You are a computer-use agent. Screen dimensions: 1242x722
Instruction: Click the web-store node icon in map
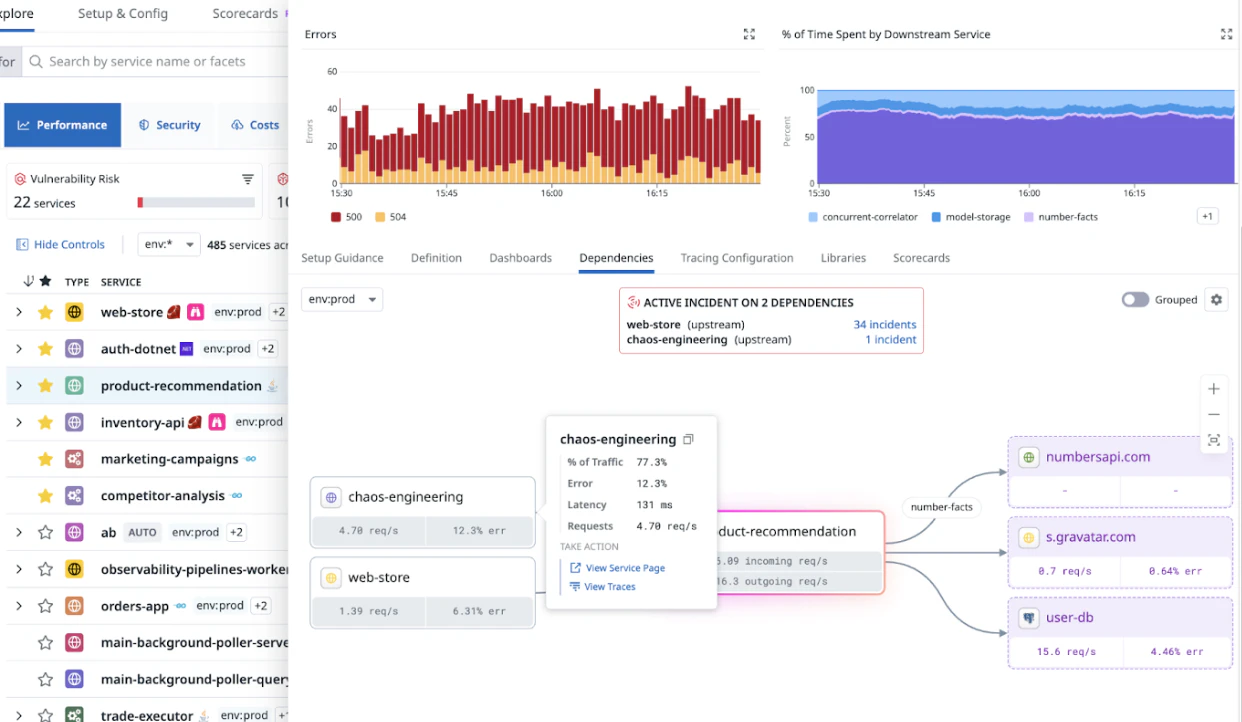[x=331, y=578]
